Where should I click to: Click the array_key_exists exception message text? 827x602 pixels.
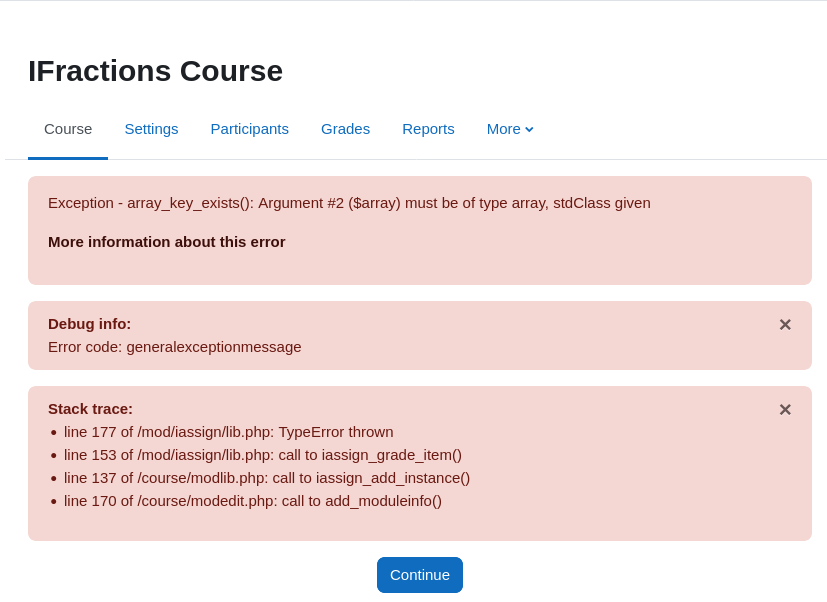tap(349, 203)
